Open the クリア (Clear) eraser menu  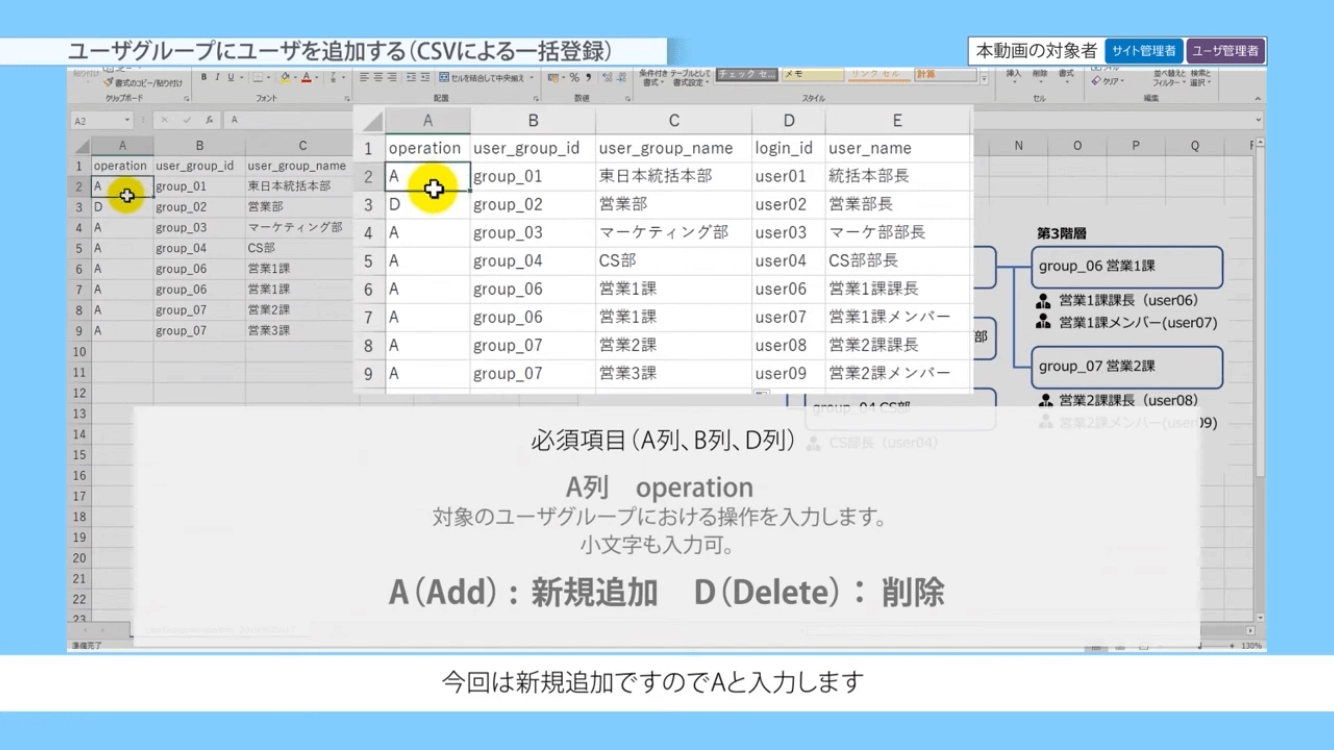(x=1108, y=81)
